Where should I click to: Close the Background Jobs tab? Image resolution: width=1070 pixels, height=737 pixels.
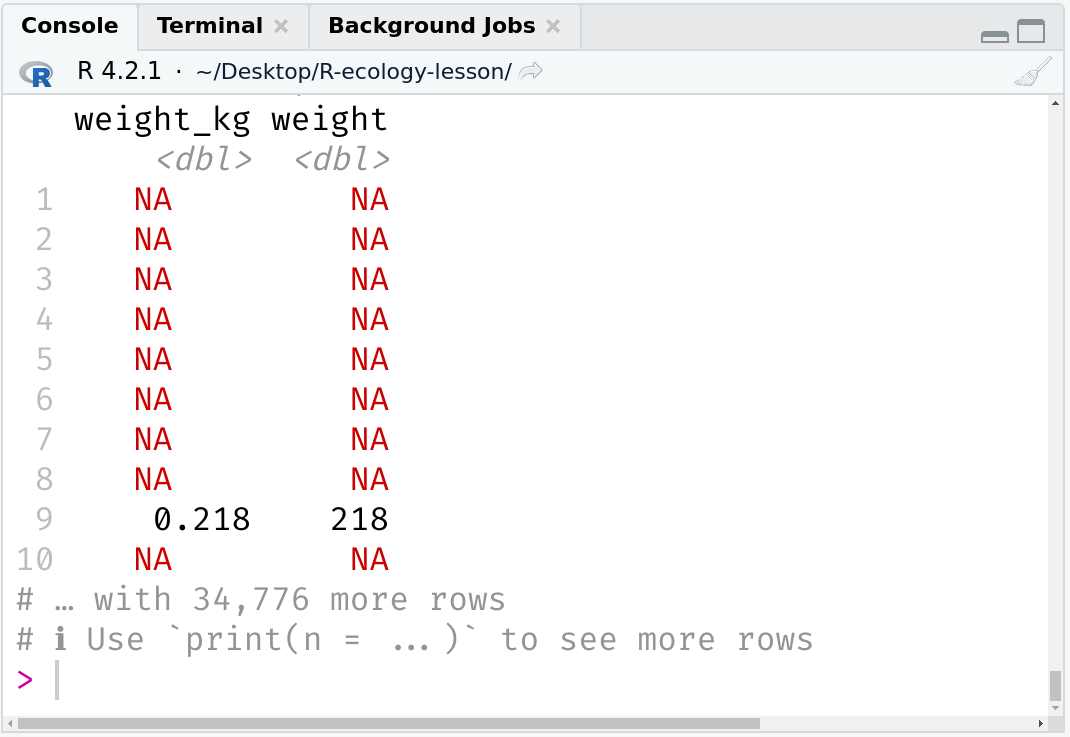click(x=553, y=27)
